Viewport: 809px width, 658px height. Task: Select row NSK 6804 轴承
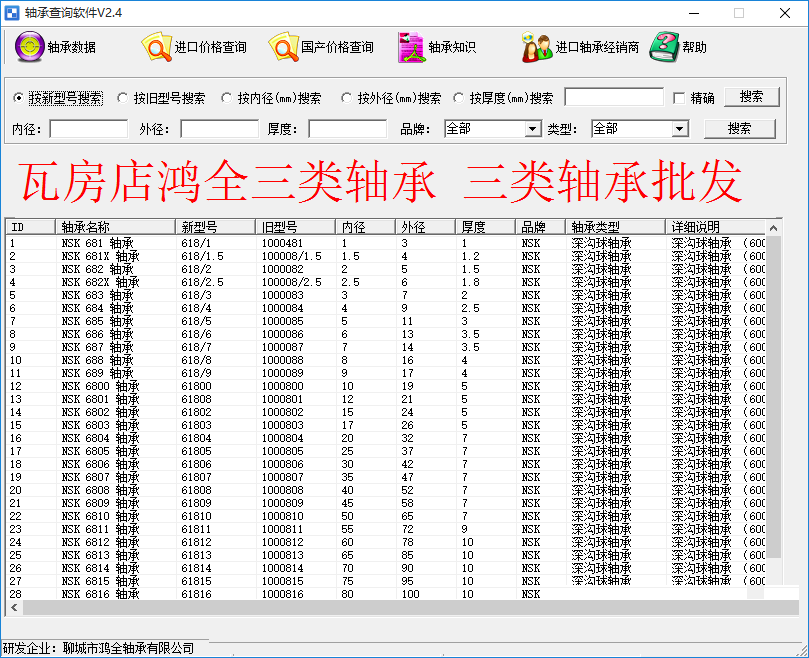tap(386, 438)
